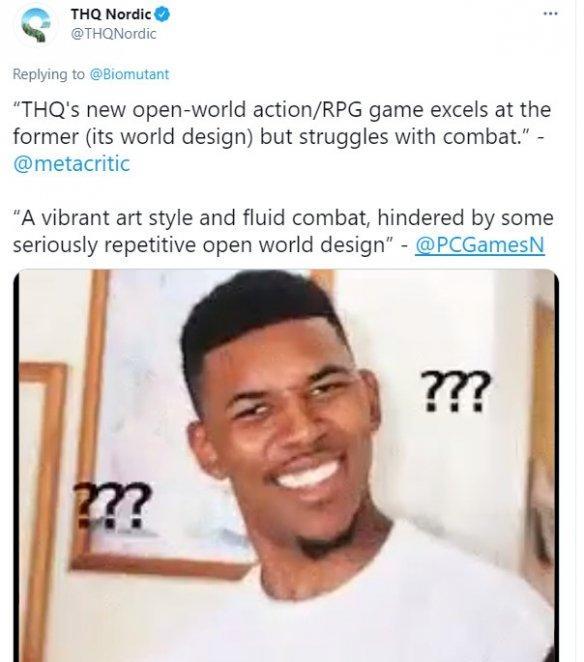The width and height of the screenshot is (584, 662).
Task: Select the "Replying to" label text
Action: coord(49,74)
